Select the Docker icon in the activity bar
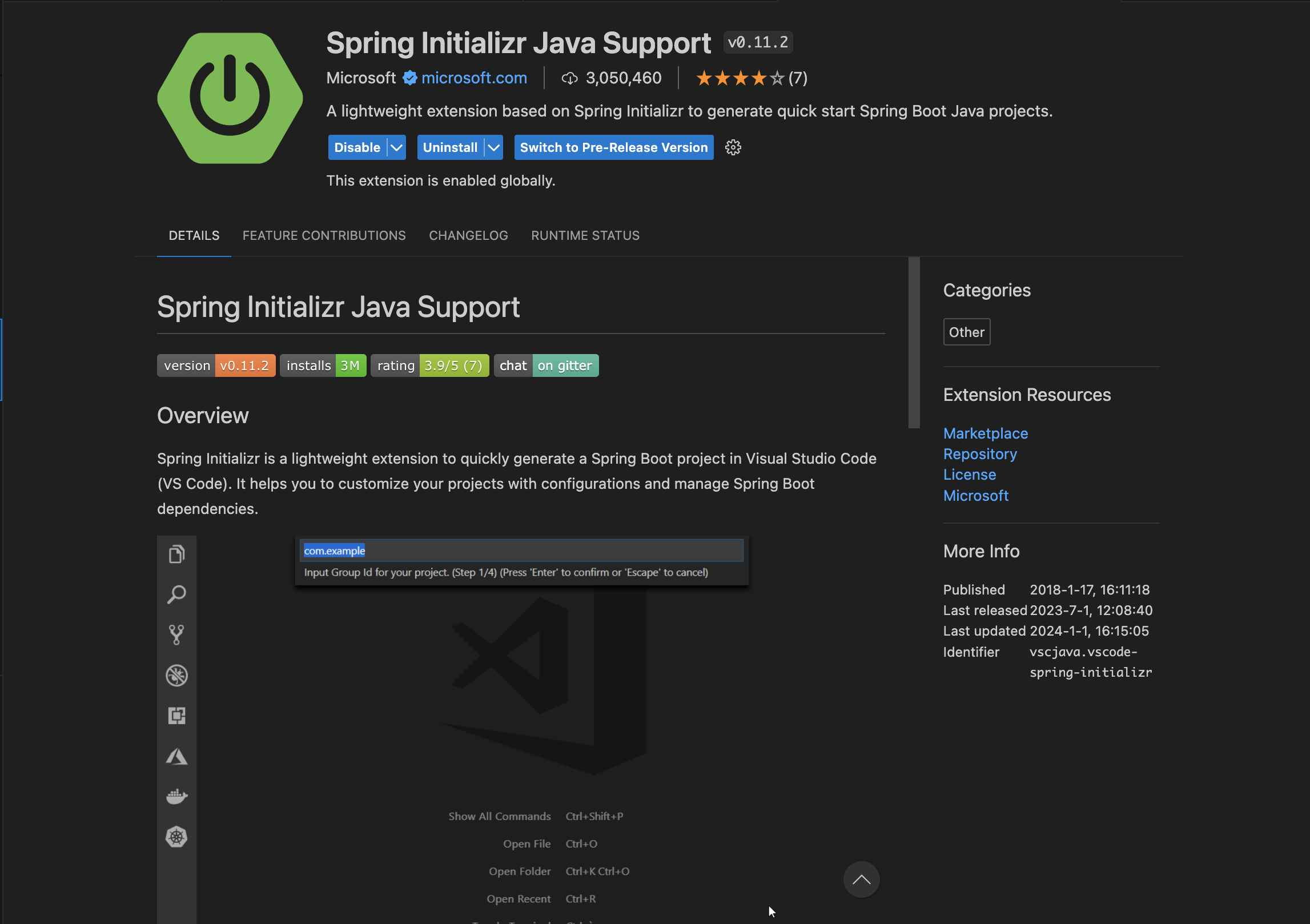This screenshot has height=924, width=1310. 176,796
